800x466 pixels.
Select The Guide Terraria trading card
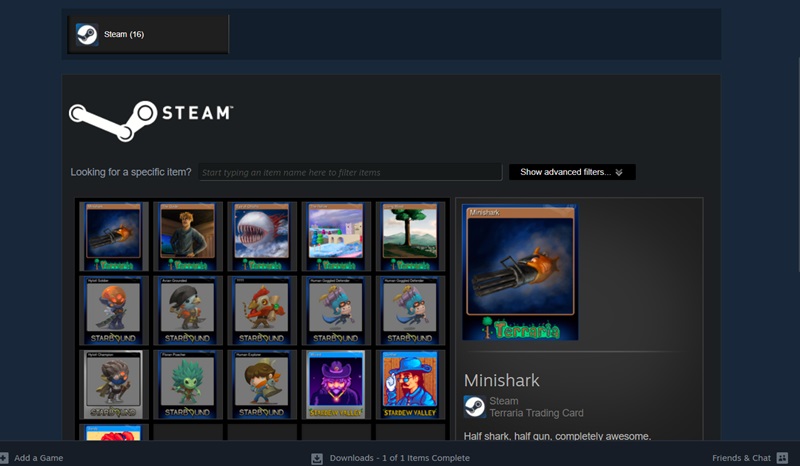188,236
